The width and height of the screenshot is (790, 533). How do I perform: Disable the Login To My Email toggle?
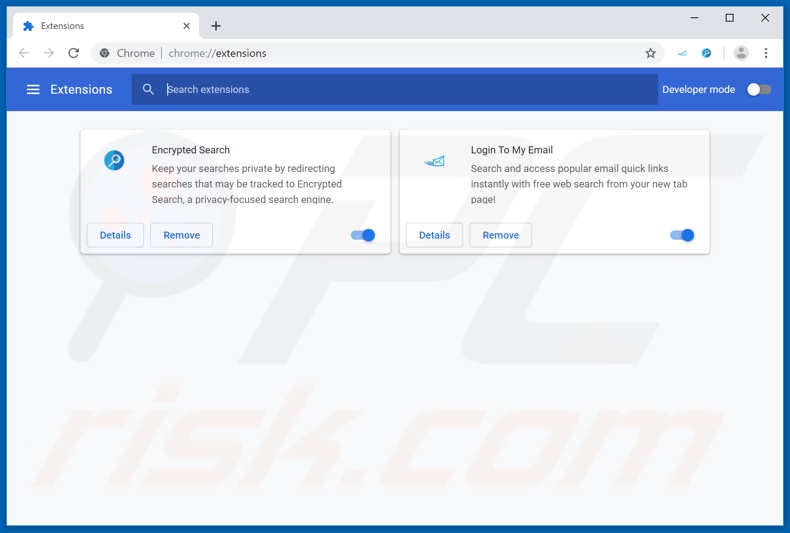pyautogui.click(x=682, y=235)
